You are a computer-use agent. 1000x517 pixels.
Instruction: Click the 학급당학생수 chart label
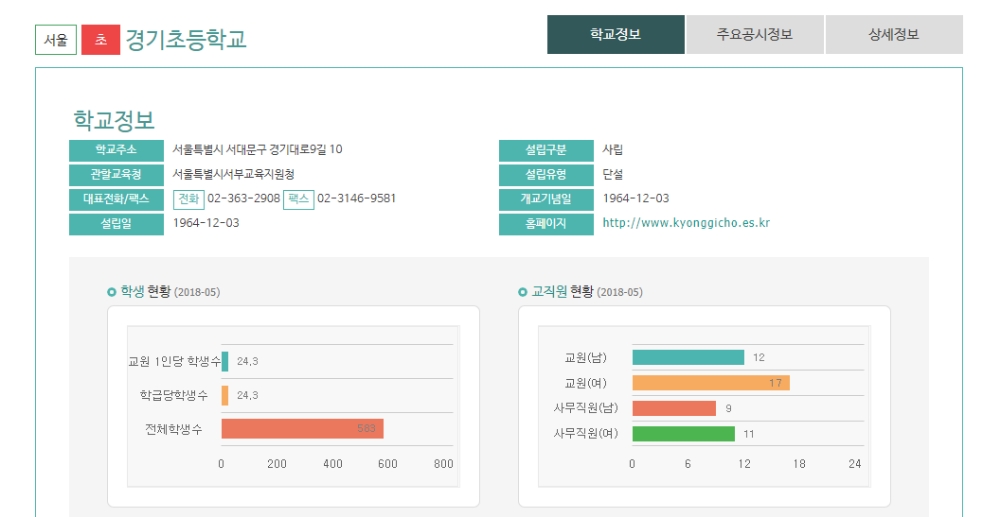coord(173,395)
